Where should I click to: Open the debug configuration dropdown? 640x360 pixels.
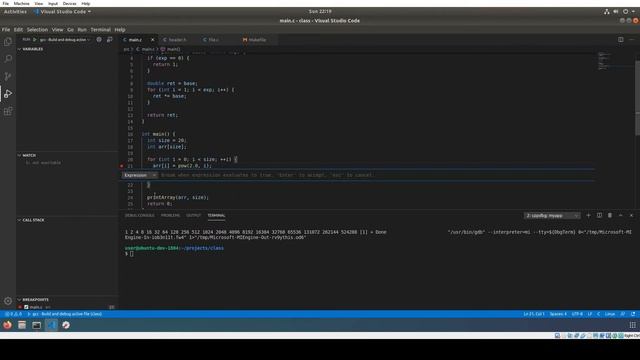64,40
